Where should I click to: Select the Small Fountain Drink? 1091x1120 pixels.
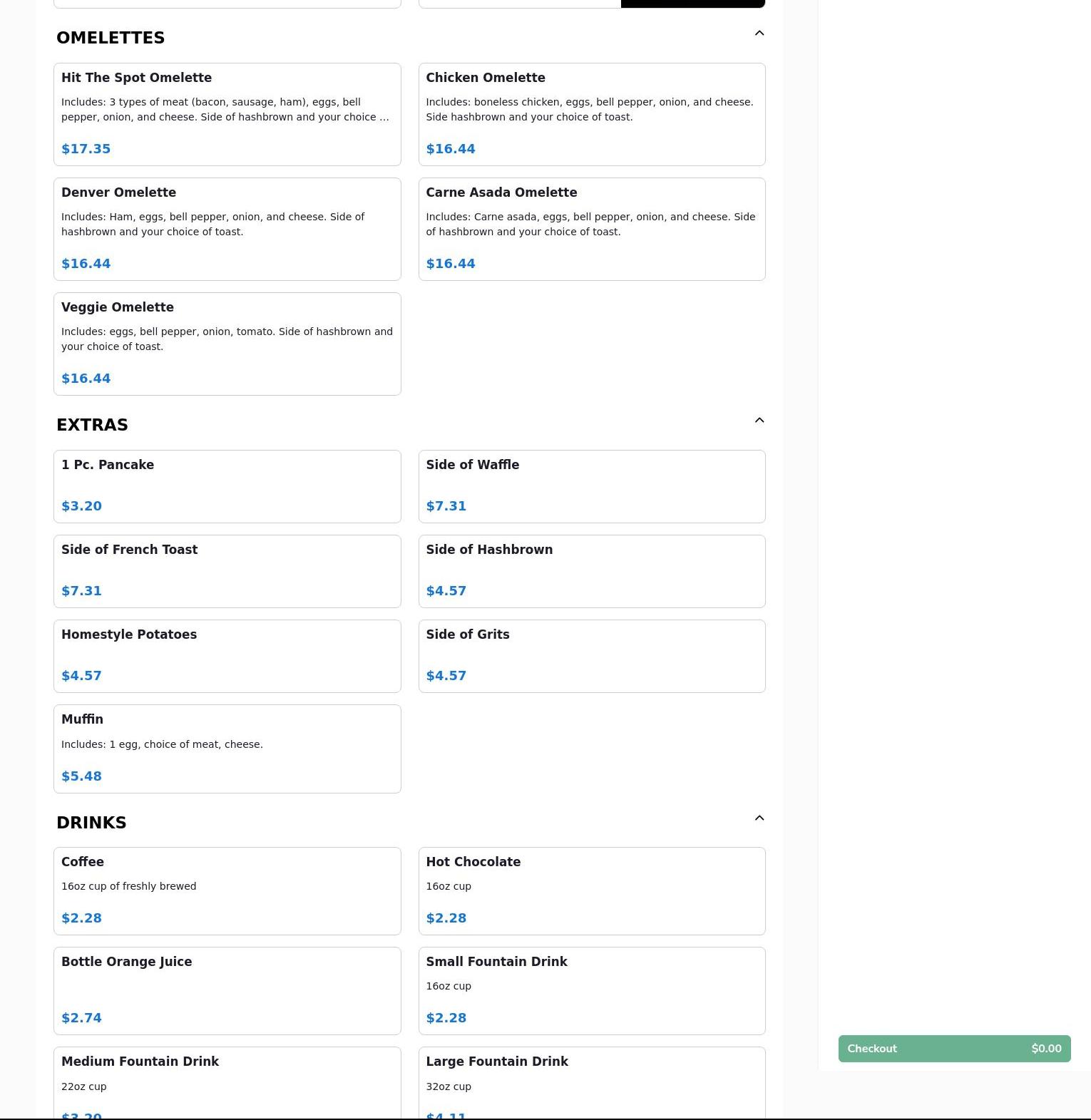pos(591,990)
